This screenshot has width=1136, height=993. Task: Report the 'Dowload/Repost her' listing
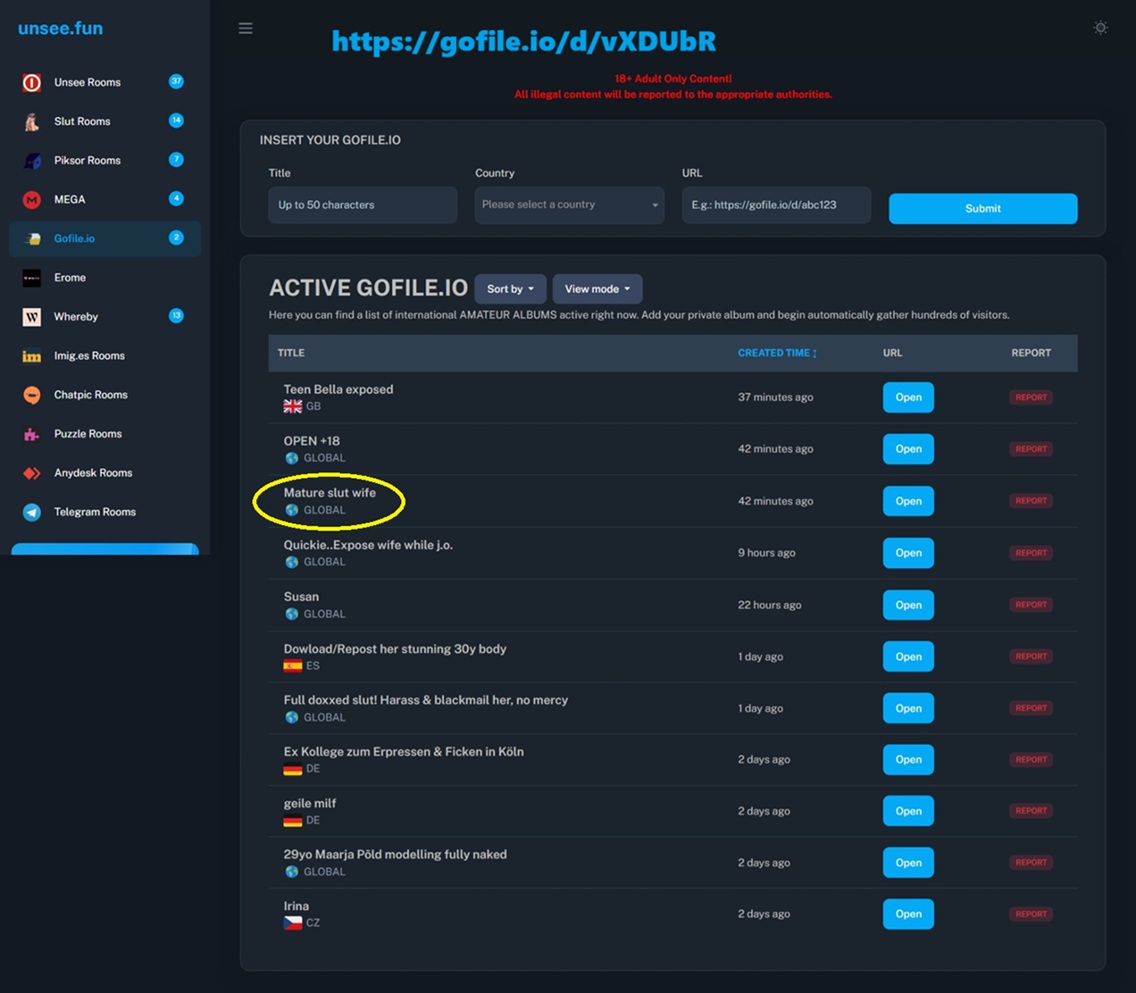pyautogui.click(x=1031, y=657)
